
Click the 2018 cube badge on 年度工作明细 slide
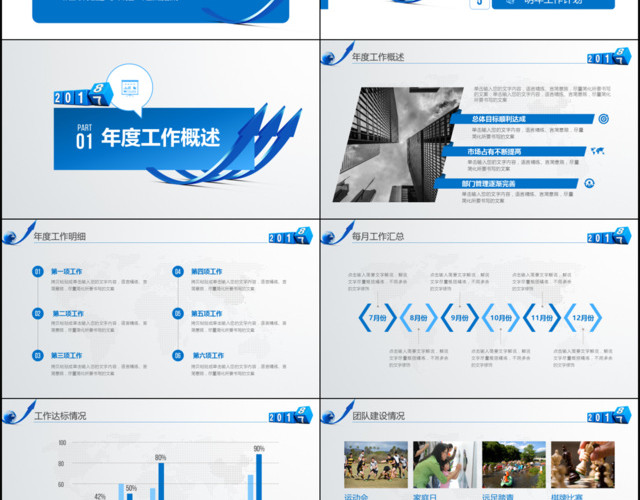(291, 236)
